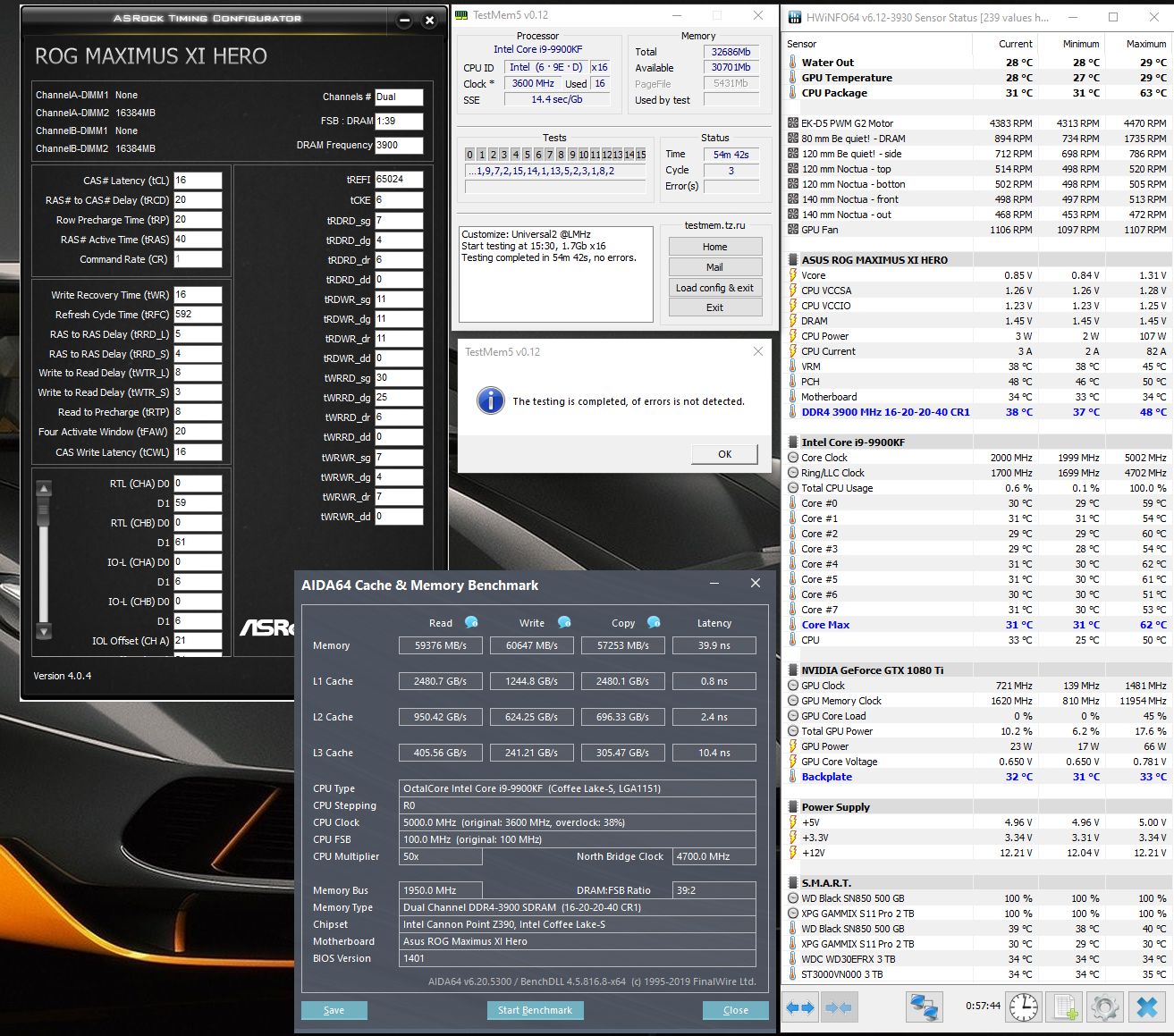Click the Exit button in TestMem5
Screen dimensions: 1174x1036
[715, 307]
